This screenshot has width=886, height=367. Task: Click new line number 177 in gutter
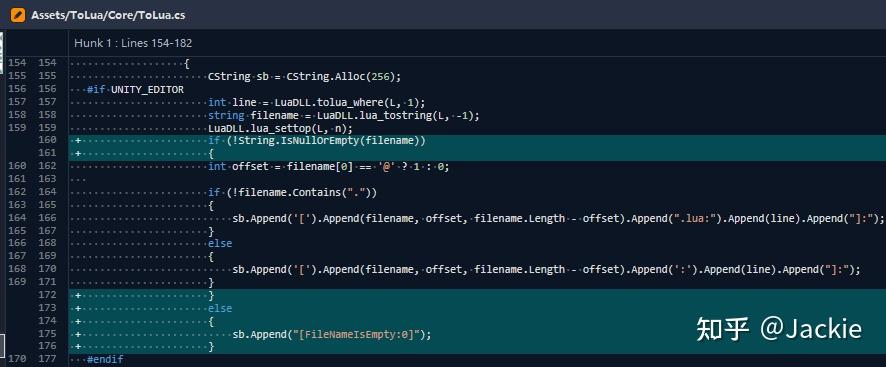point(48,359)
